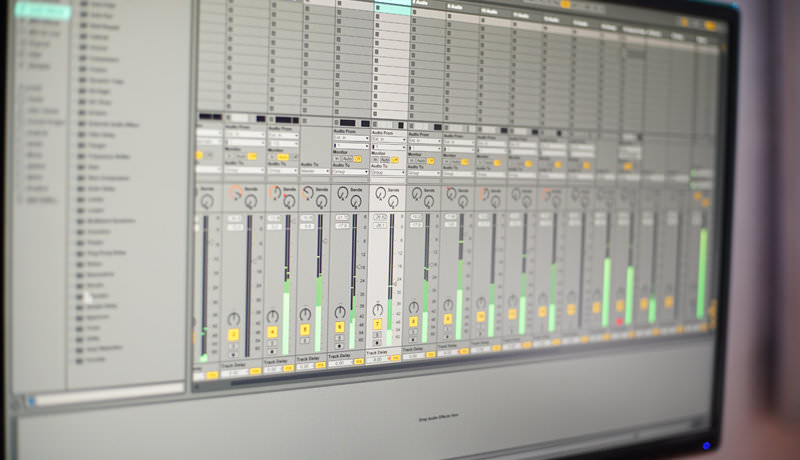The height and width of the screenshot is (460, 800).
Task: Set track 7 Monitor to In
Action: (376, 160)
